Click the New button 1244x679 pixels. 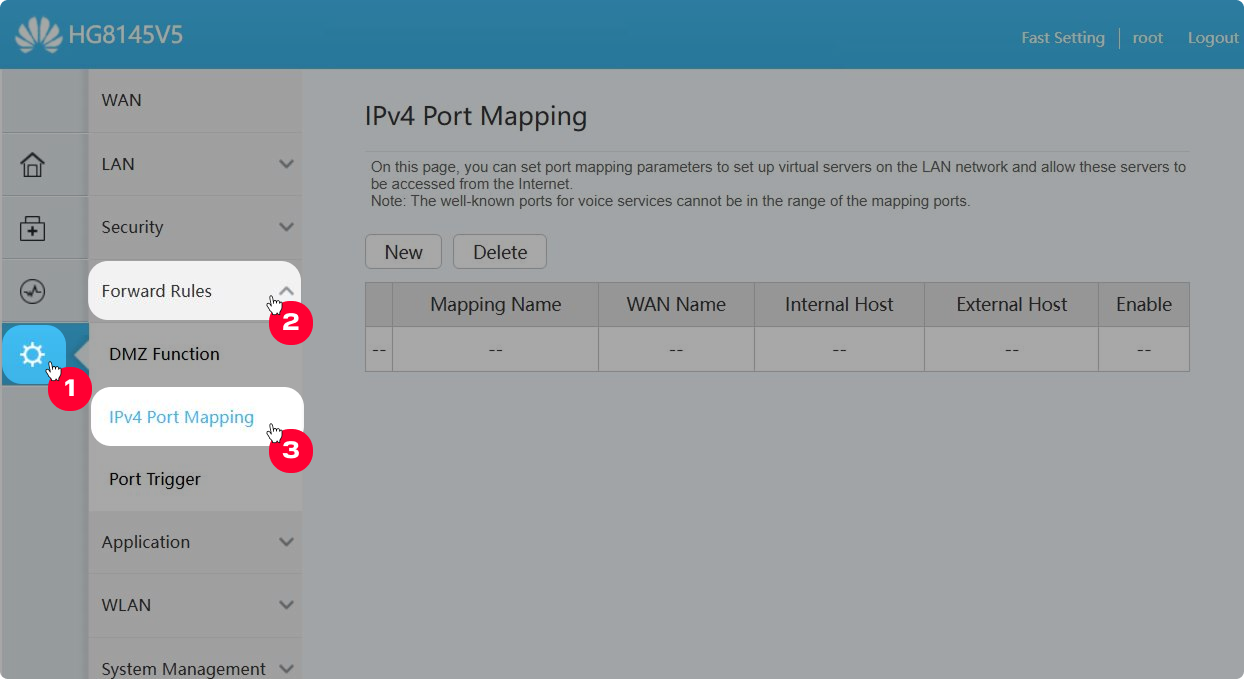tap(403, 252)
